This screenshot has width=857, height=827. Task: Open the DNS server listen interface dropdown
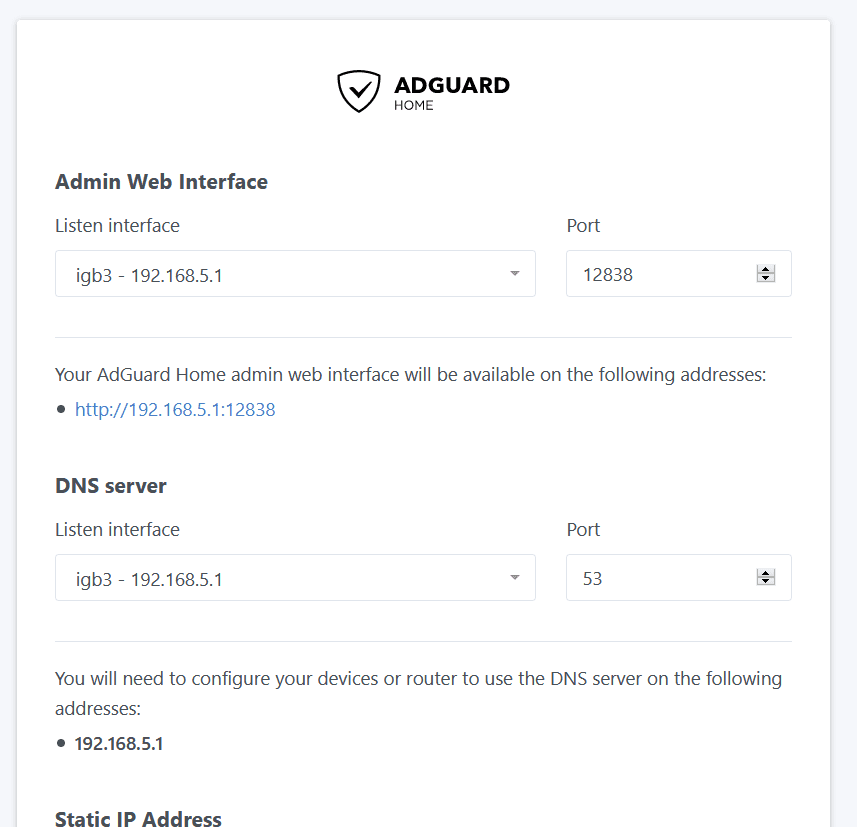[295, 577]
